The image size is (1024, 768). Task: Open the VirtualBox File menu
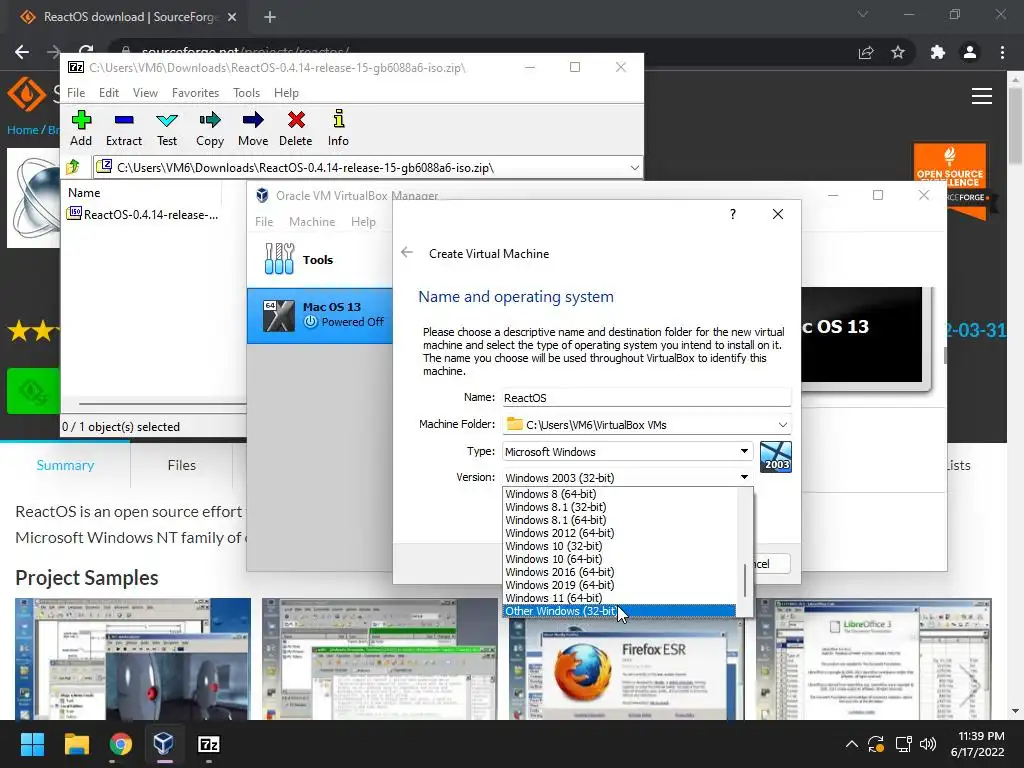264,222
